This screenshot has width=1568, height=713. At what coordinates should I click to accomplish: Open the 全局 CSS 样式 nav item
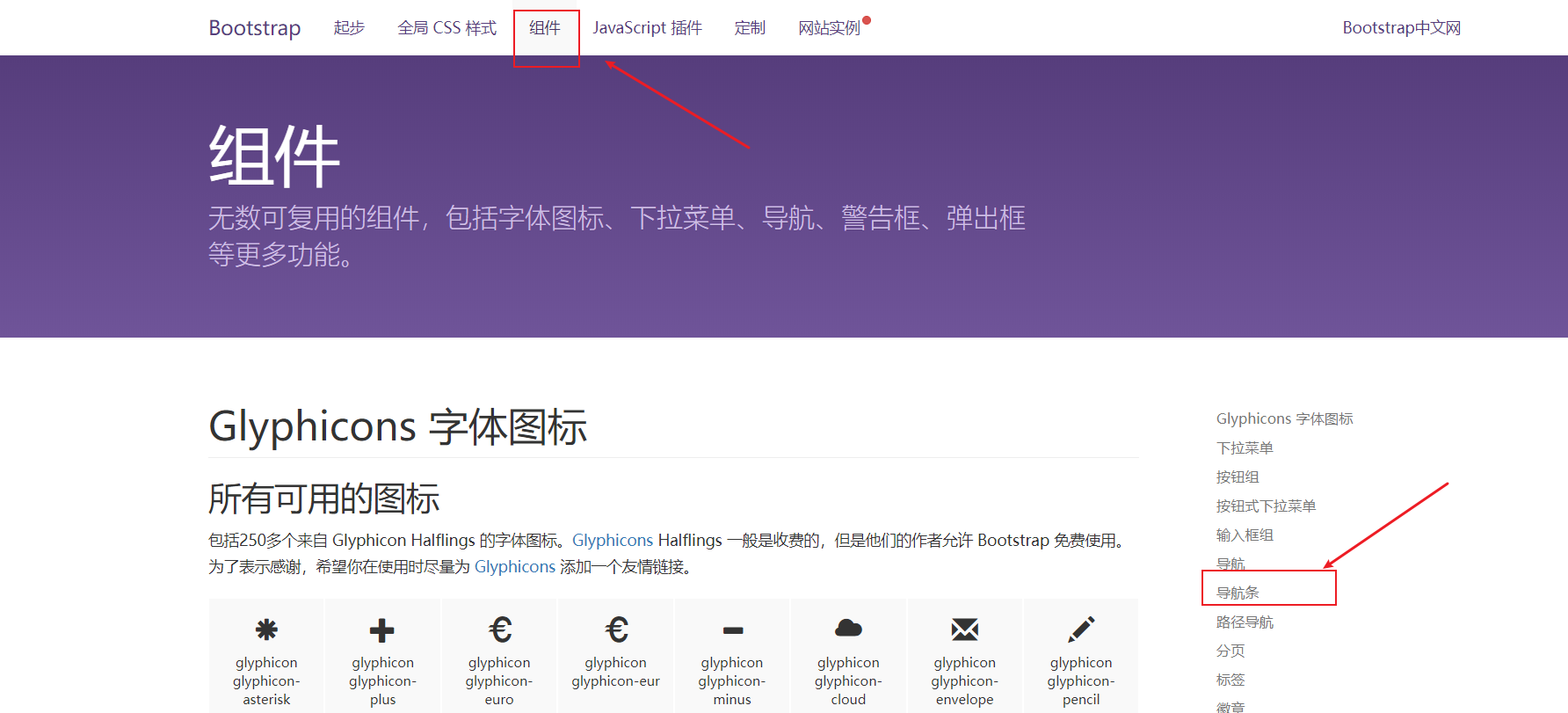point(446,28)
